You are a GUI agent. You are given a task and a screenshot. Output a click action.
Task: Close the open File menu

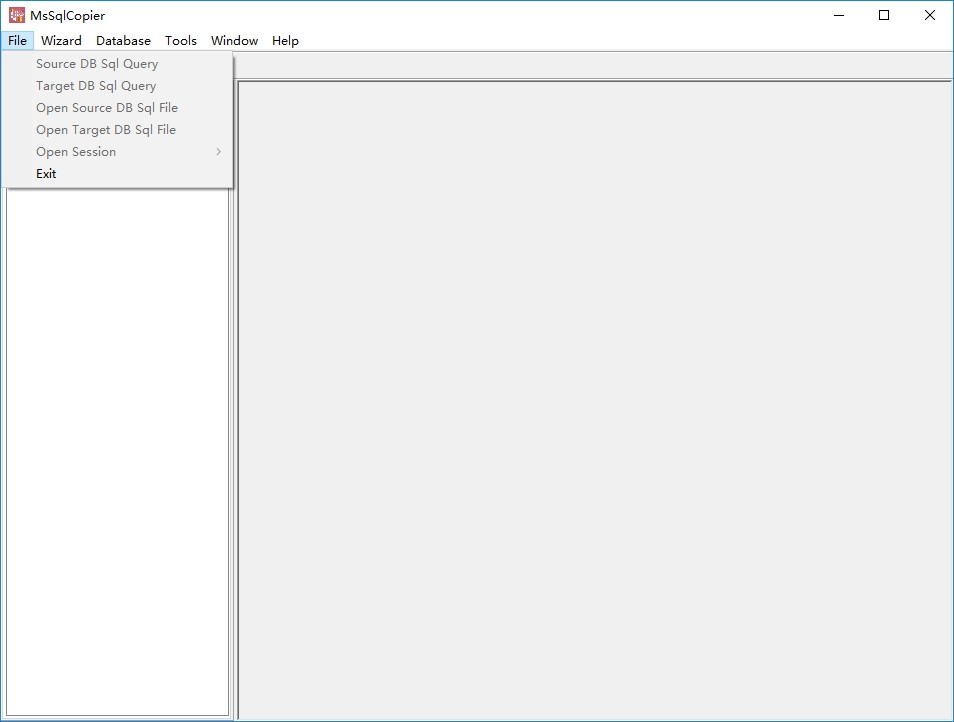point(17,41)
